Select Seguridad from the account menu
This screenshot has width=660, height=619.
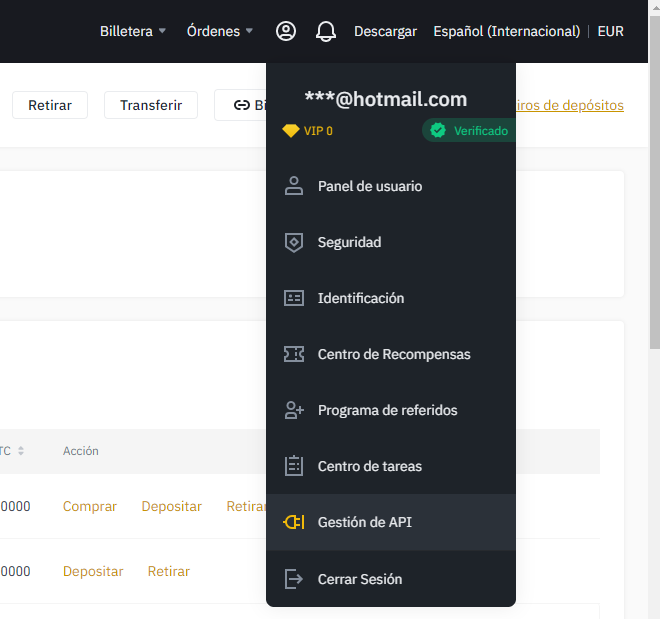(349, 242)
